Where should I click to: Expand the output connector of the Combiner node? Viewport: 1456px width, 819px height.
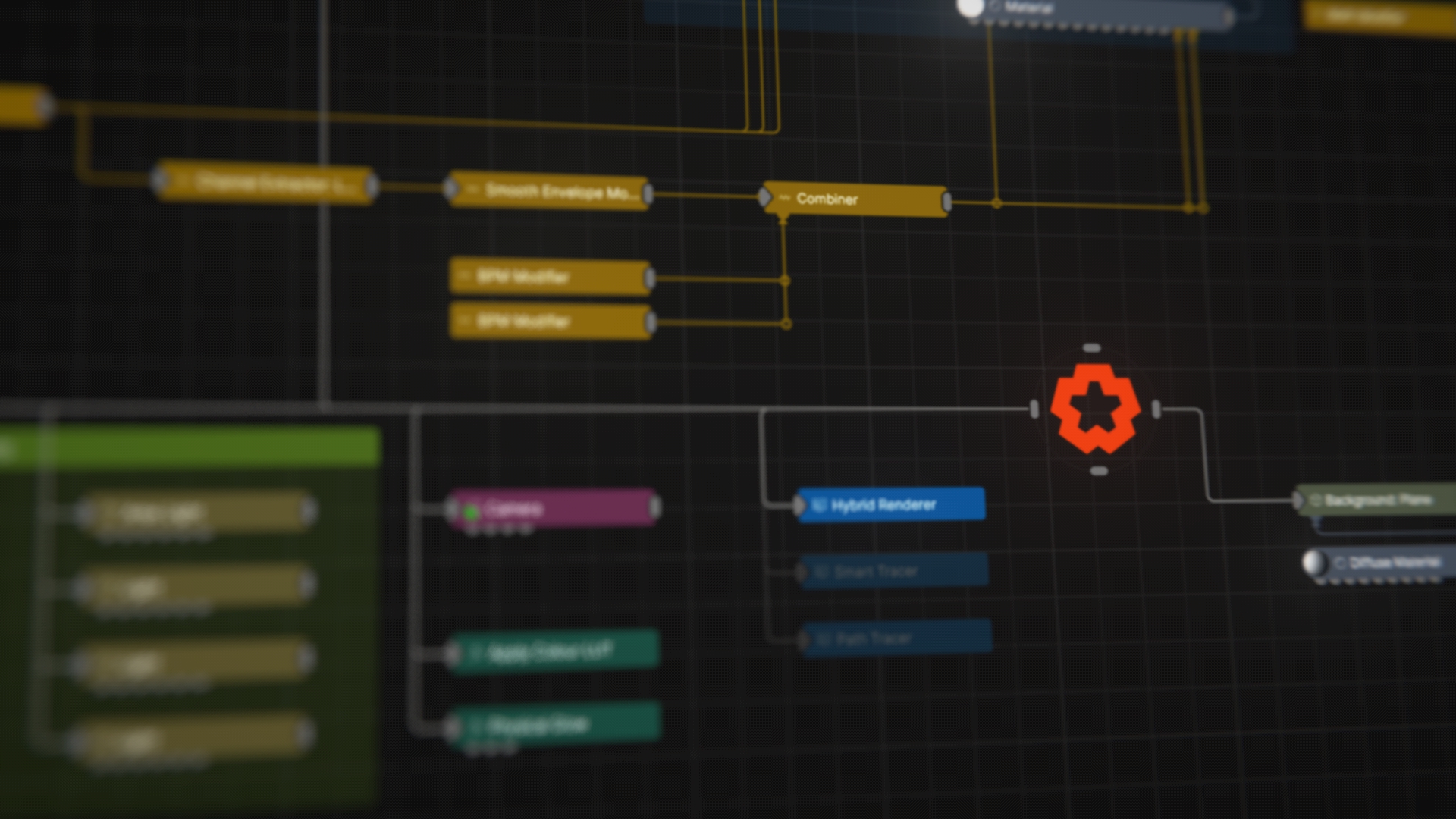click(946, 201)
